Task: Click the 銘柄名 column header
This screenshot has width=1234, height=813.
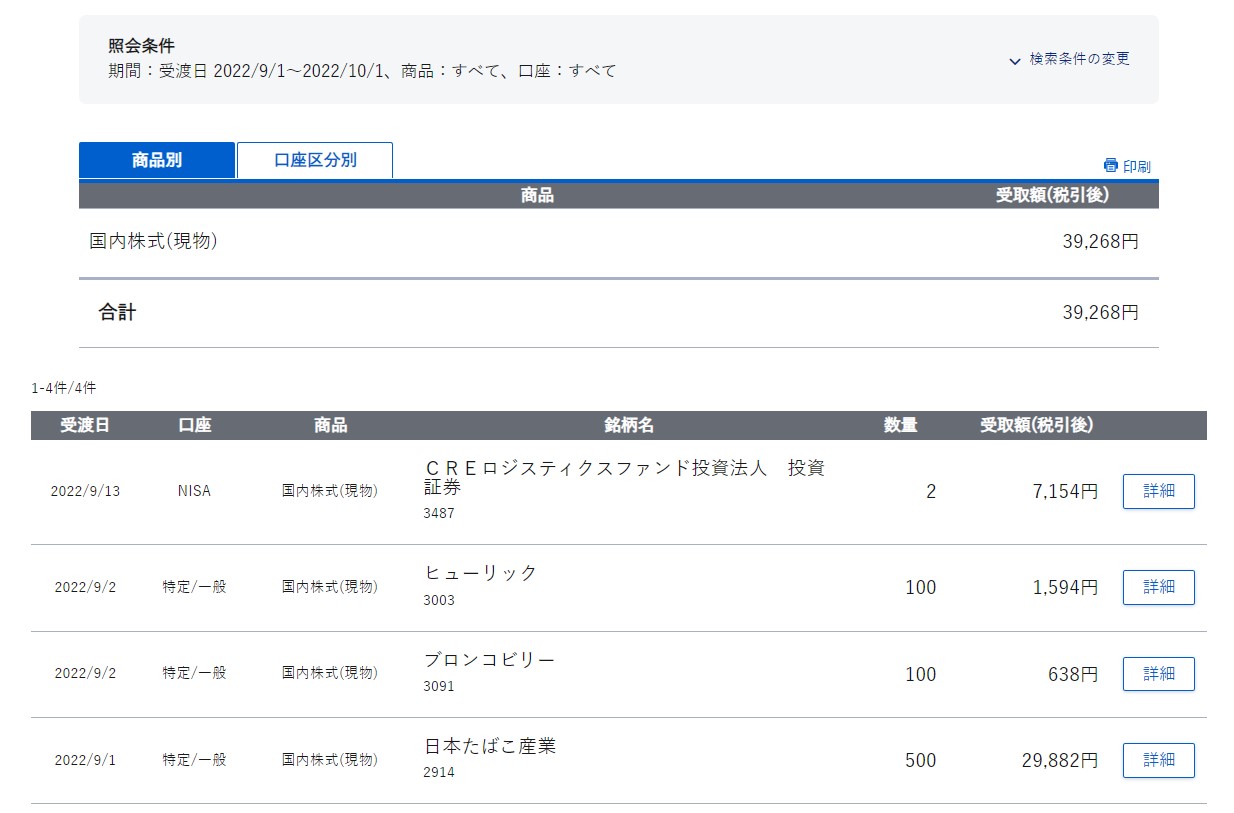Action: (629, 425)
